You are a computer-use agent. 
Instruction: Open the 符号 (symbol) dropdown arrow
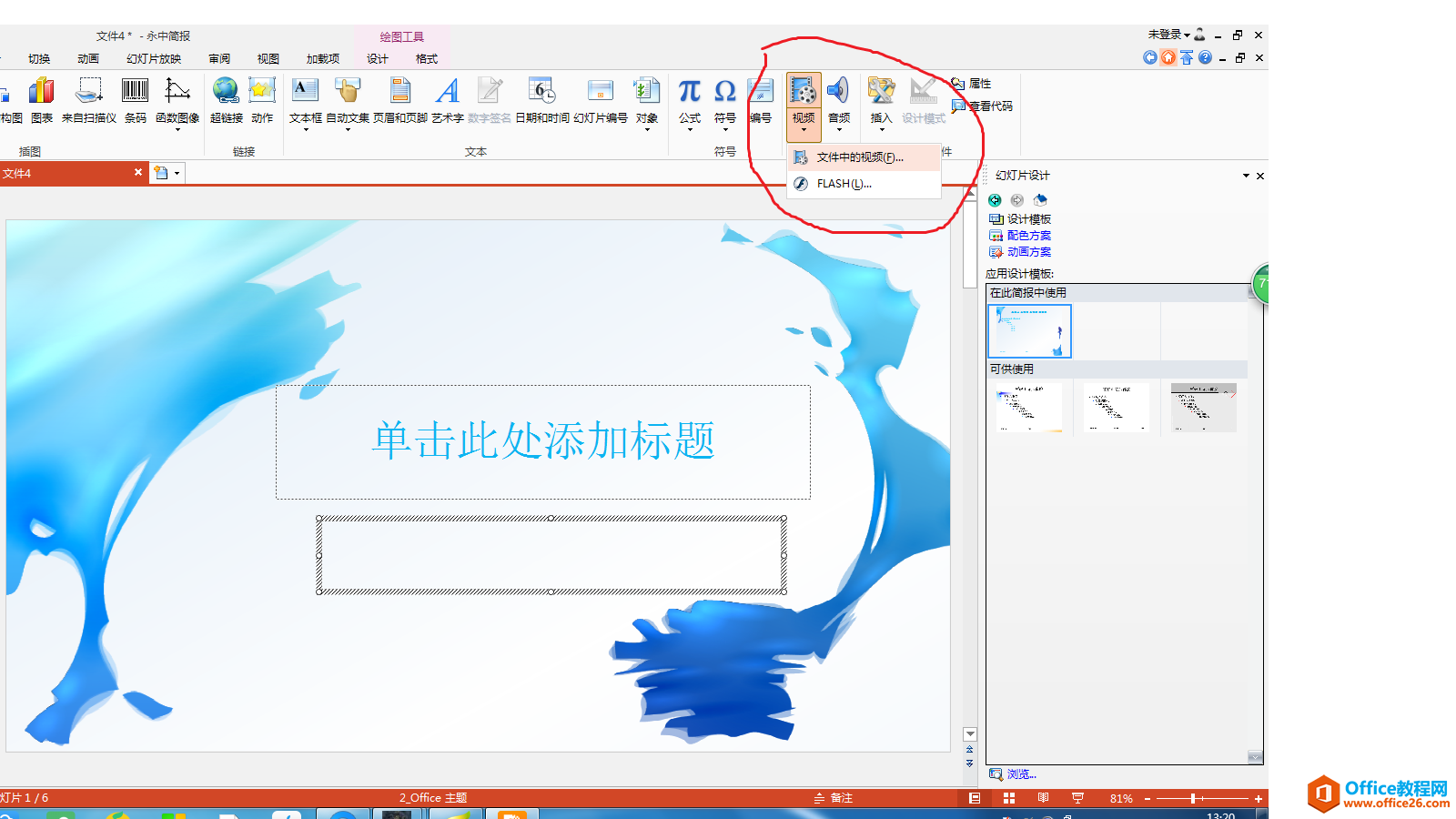coord(725,130)
